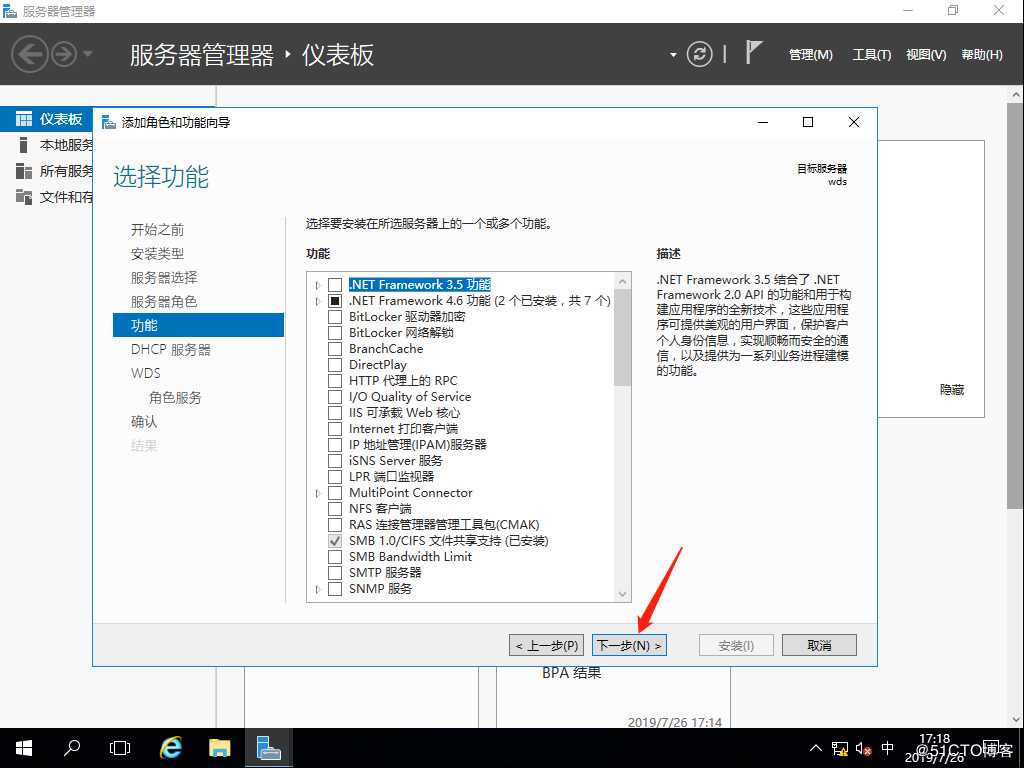1024x768 pixels.
Task: Open 视图(V) menu
Action: click(x=926, y=55)
